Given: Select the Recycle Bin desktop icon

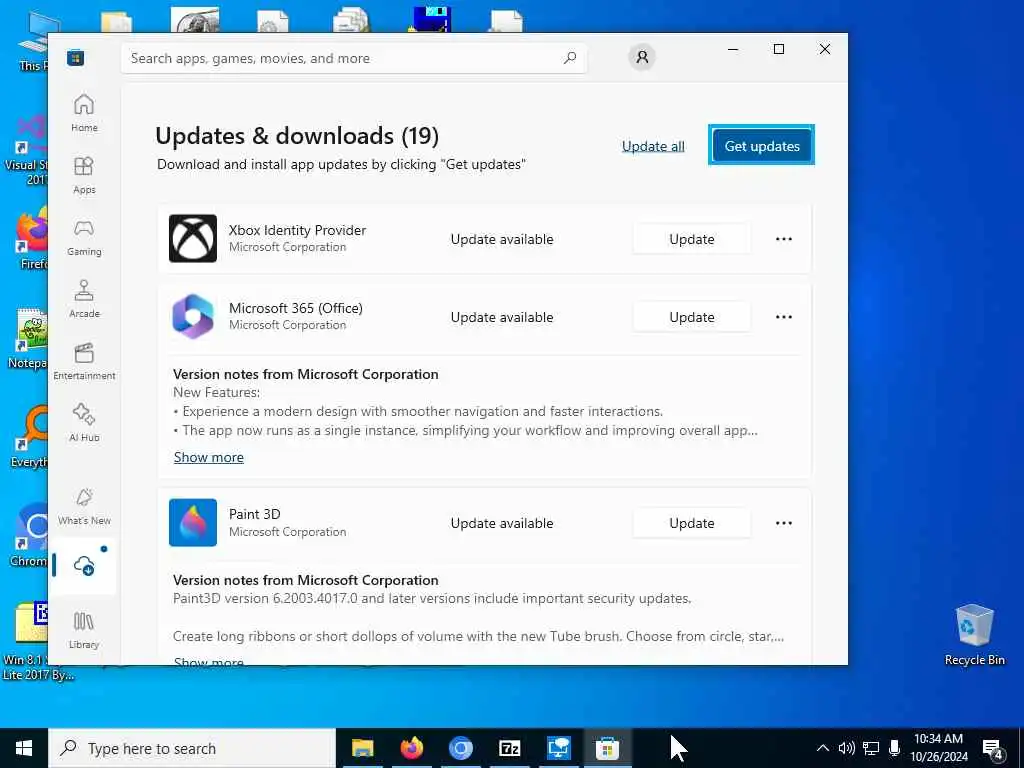Looking at the screenshot, I should 974,634.
